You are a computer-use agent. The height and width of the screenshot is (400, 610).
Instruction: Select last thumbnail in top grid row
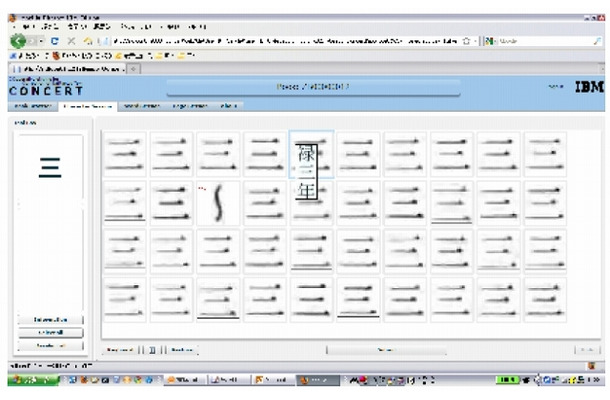[545, 154]
